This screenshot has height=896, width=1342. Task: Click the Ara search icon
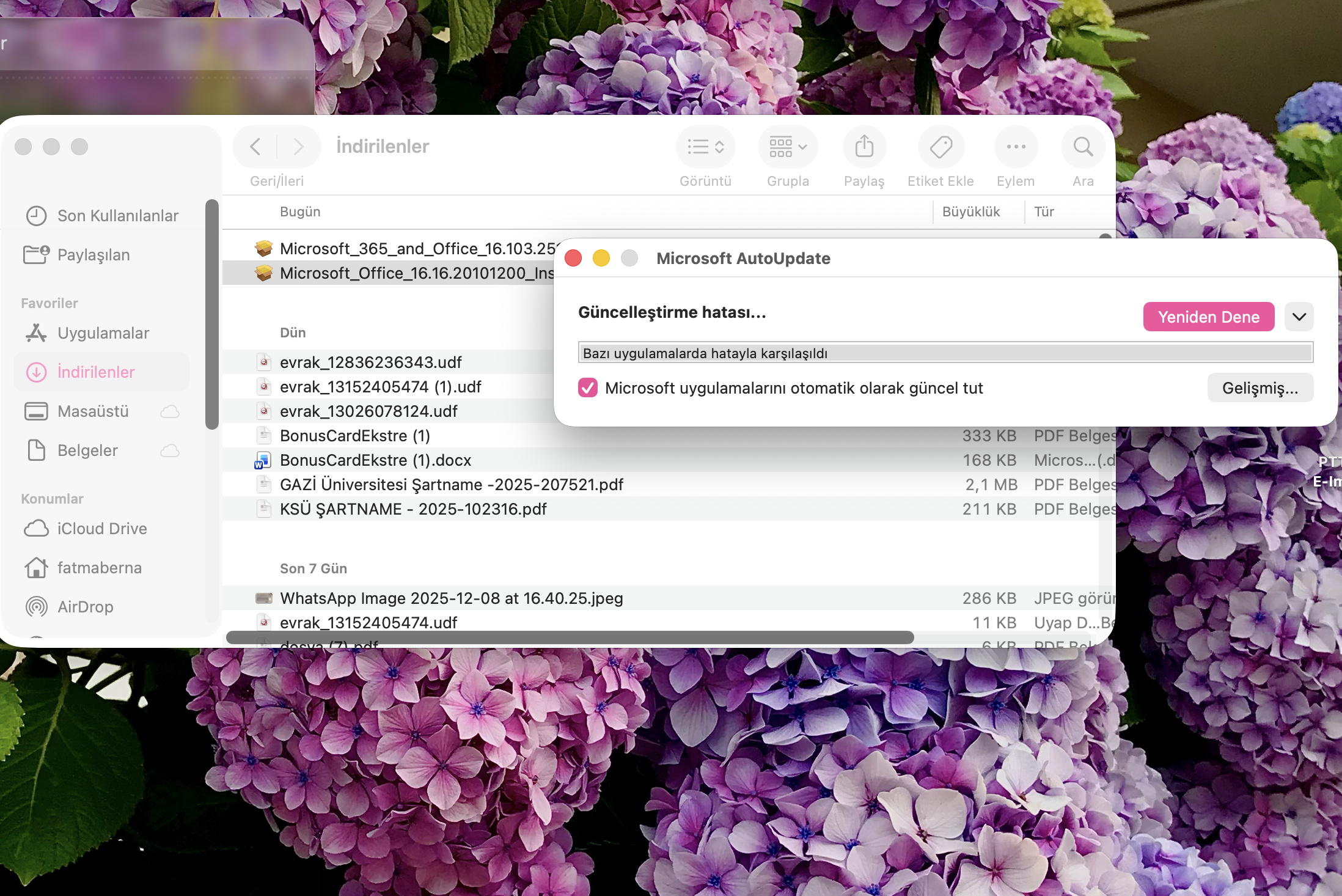click(1083, 147)
